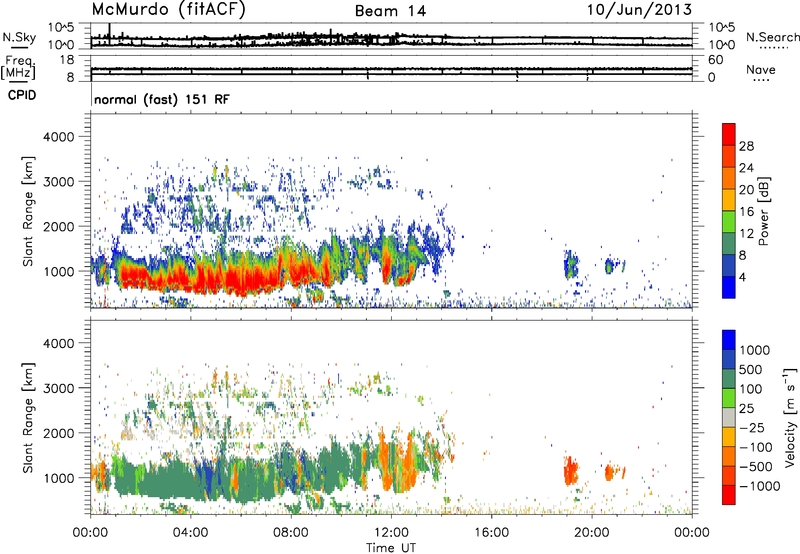800x554 pixels.
Task: Click the blue 4–8 dB power colorbar segment
Action: (729, 265)
